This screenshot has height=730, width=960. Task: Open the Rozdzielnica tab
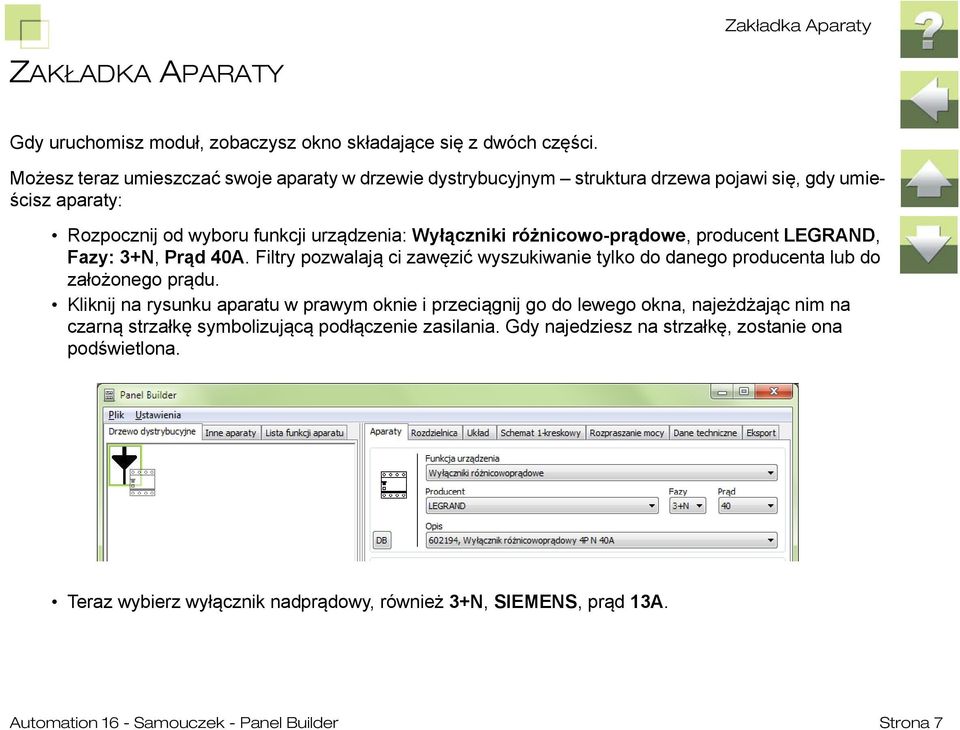[x=434, y=432]
